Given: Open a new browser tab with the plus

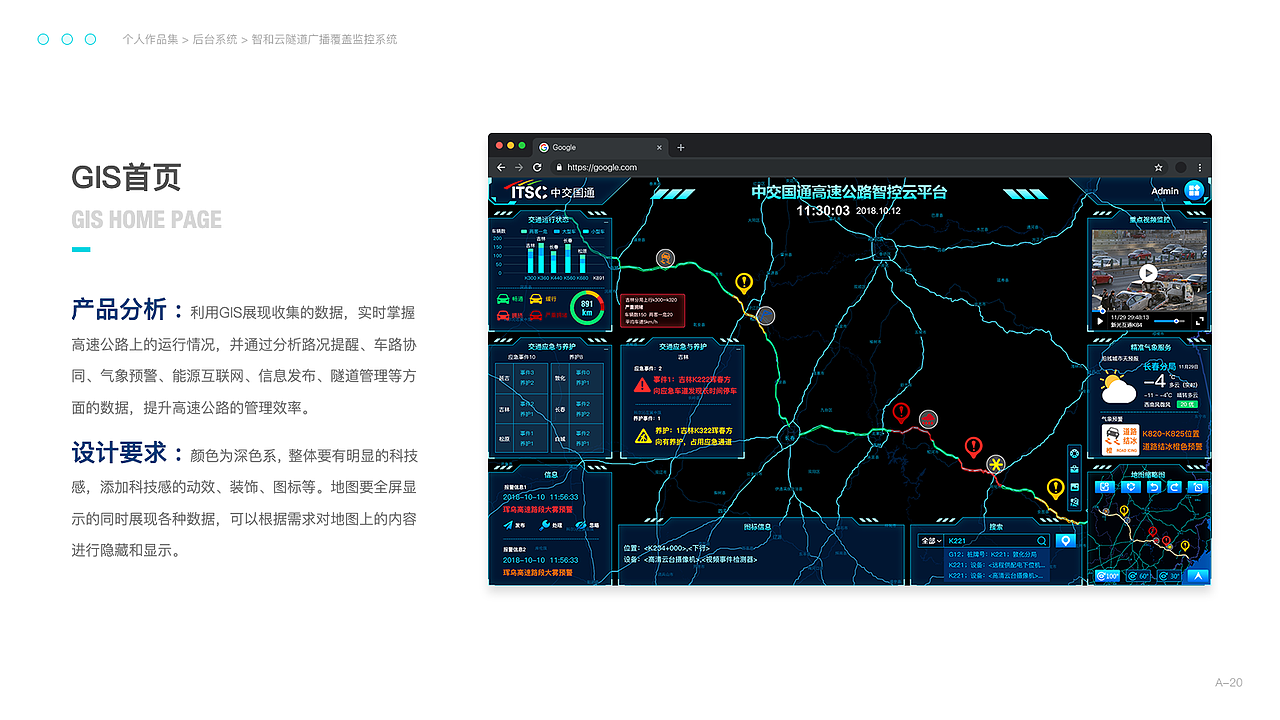Looking at the screenshot, I should (681, 147).
